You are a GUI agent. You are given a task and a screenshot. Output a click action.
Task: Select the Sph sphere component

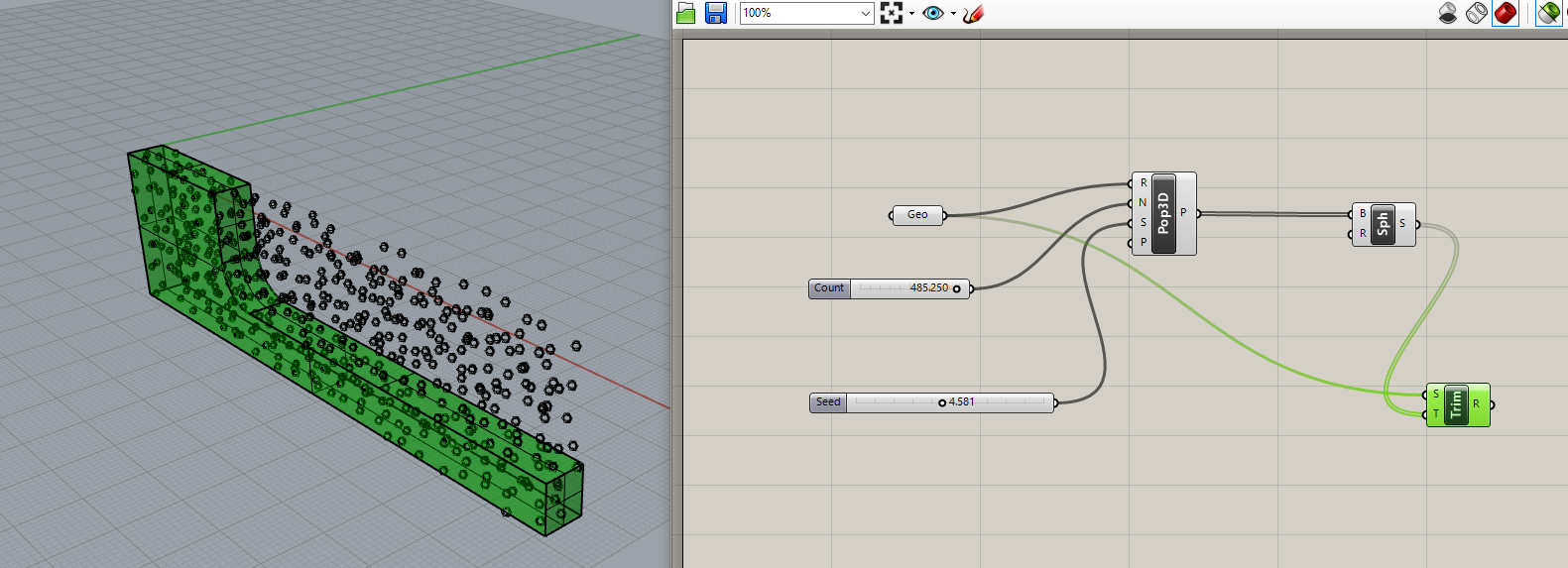(x=1383, y=224)
